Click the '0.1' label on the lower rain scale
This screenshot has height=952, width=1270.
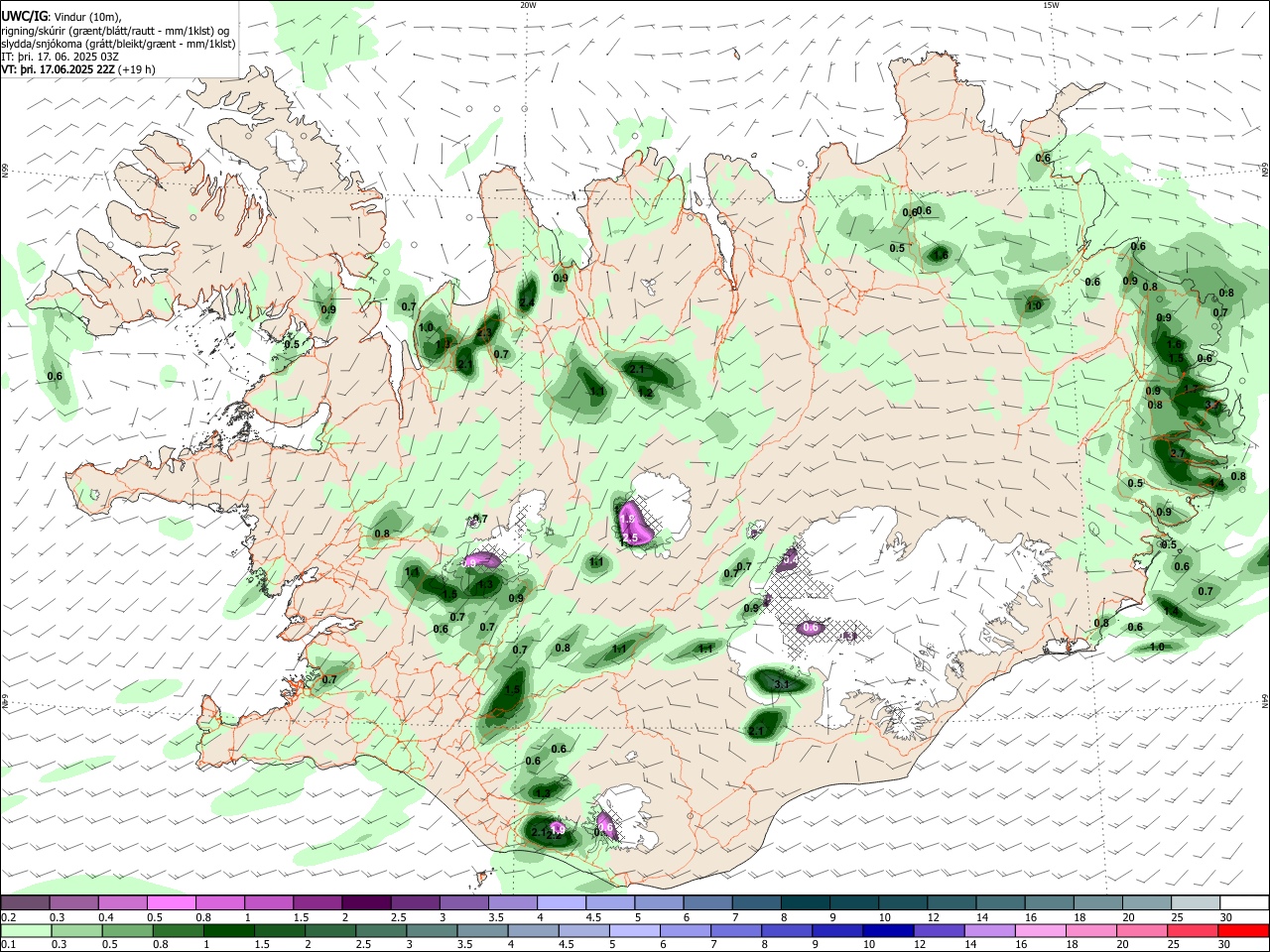coord(9,944)
